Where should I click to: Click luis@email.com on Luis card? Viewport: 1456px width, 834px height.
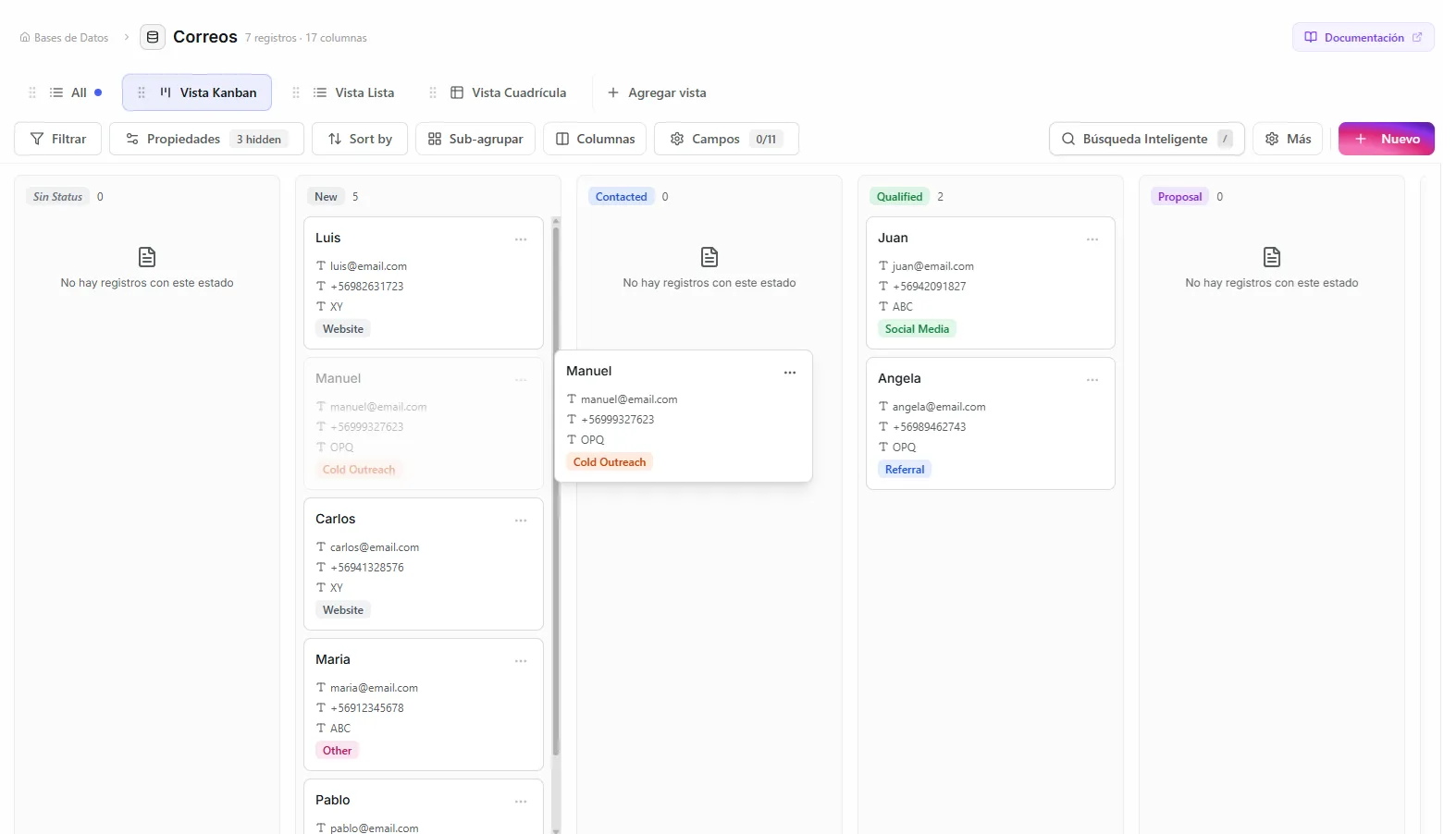pyautogui.click(x=368, y=266)
